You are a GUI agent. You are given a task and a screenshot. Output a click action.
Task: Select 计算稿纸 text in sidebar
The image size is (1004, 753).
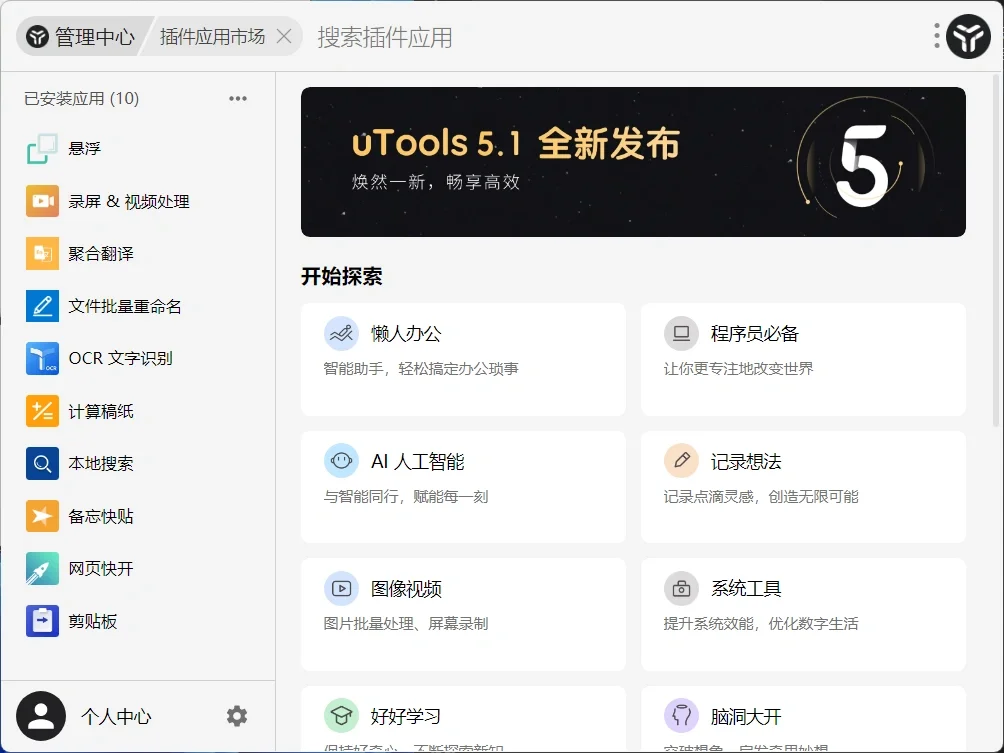pos(101,411)
